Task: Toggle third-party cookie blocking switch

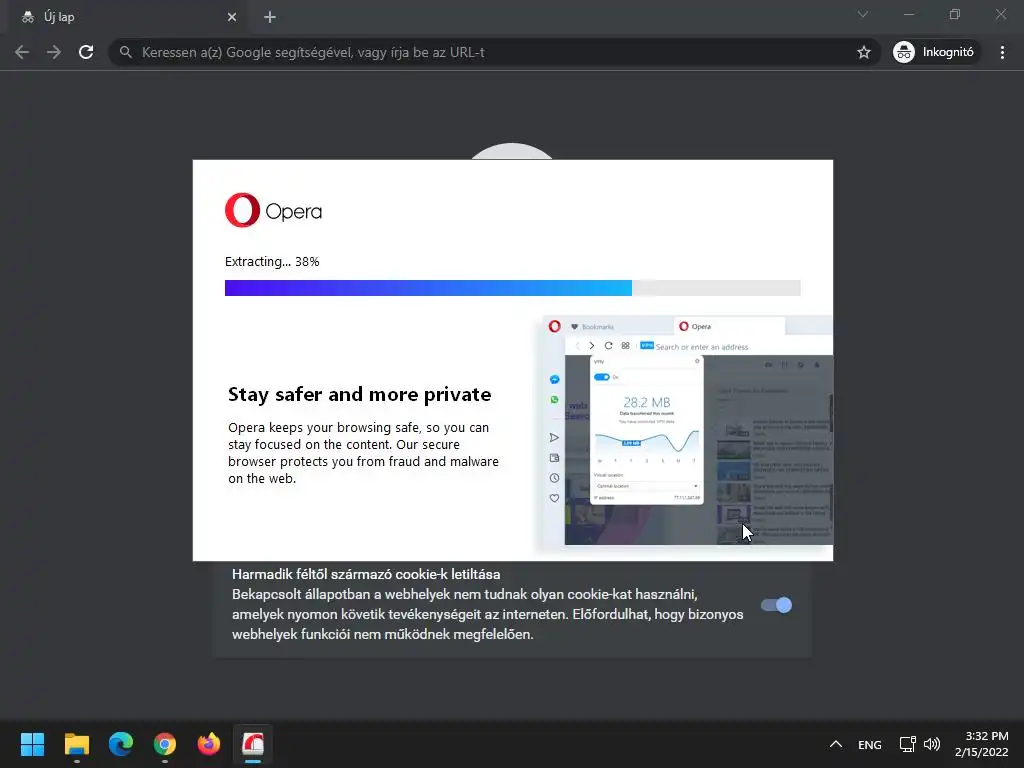Action: click(x=776, y=605)
